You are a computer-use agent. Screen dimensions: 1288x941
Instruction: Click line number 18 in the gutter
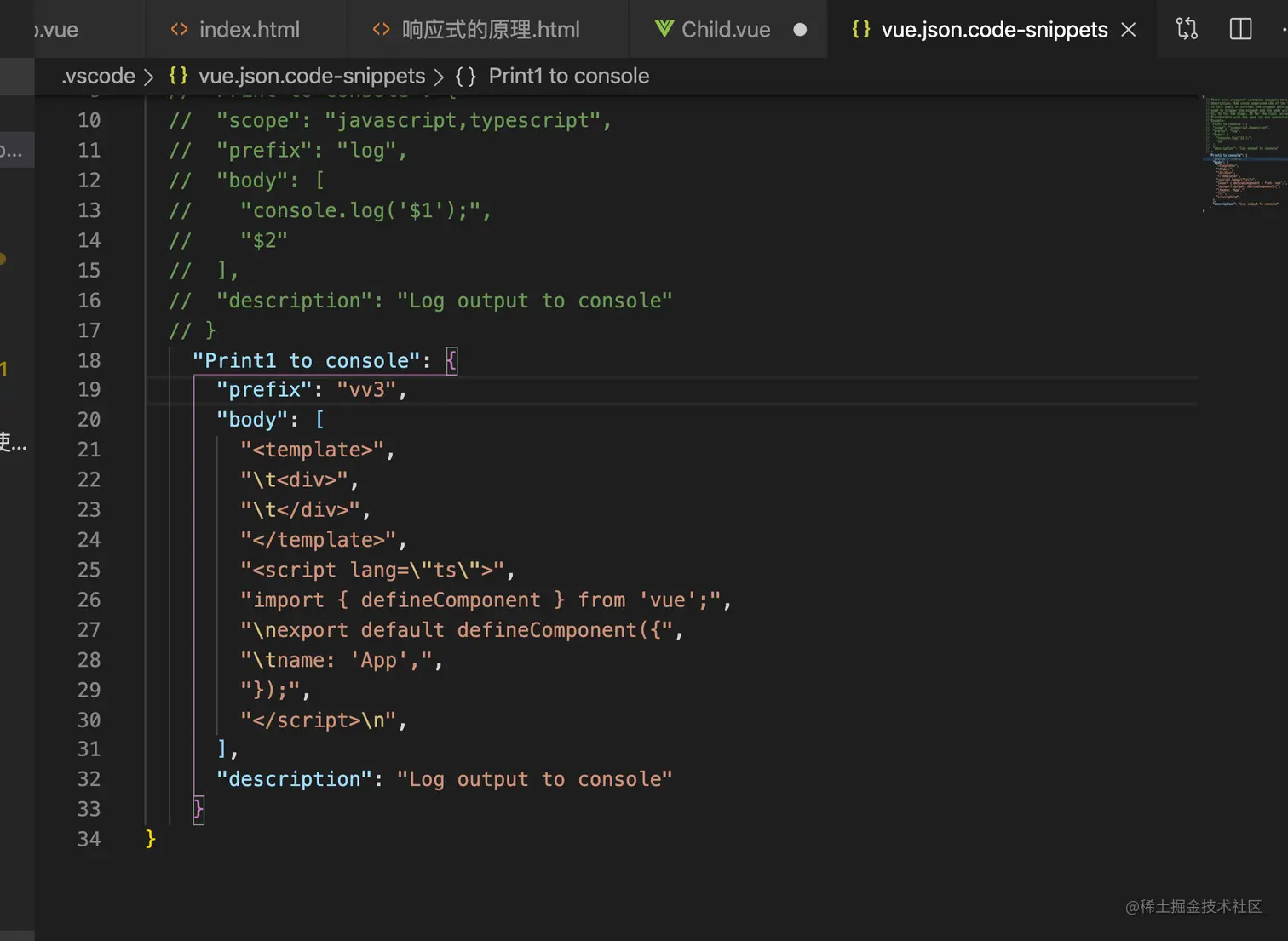tap(89, 360)
